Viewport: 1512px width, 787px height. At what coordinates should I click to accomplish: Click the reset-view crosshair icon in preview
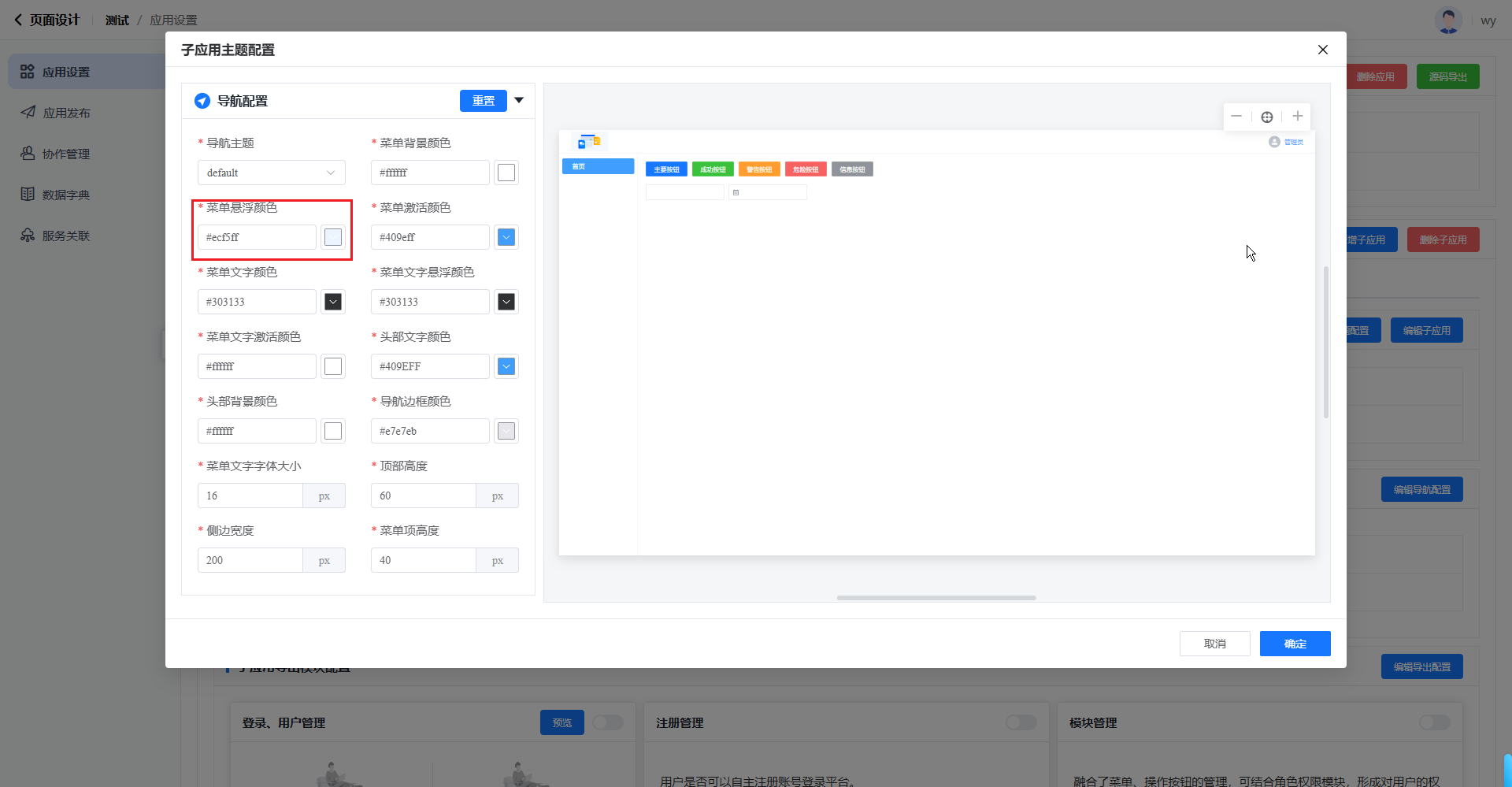point(1267,117)
